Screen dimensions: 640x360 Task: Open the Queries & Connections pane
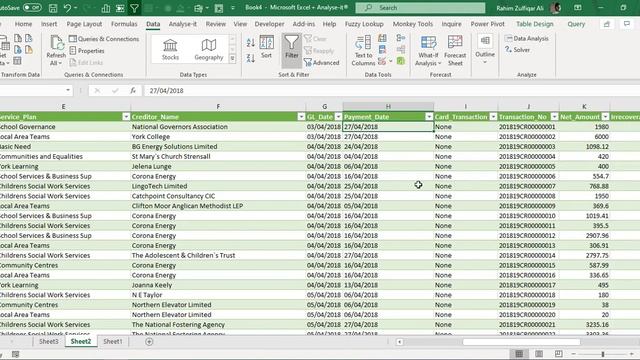click(104, 39)
